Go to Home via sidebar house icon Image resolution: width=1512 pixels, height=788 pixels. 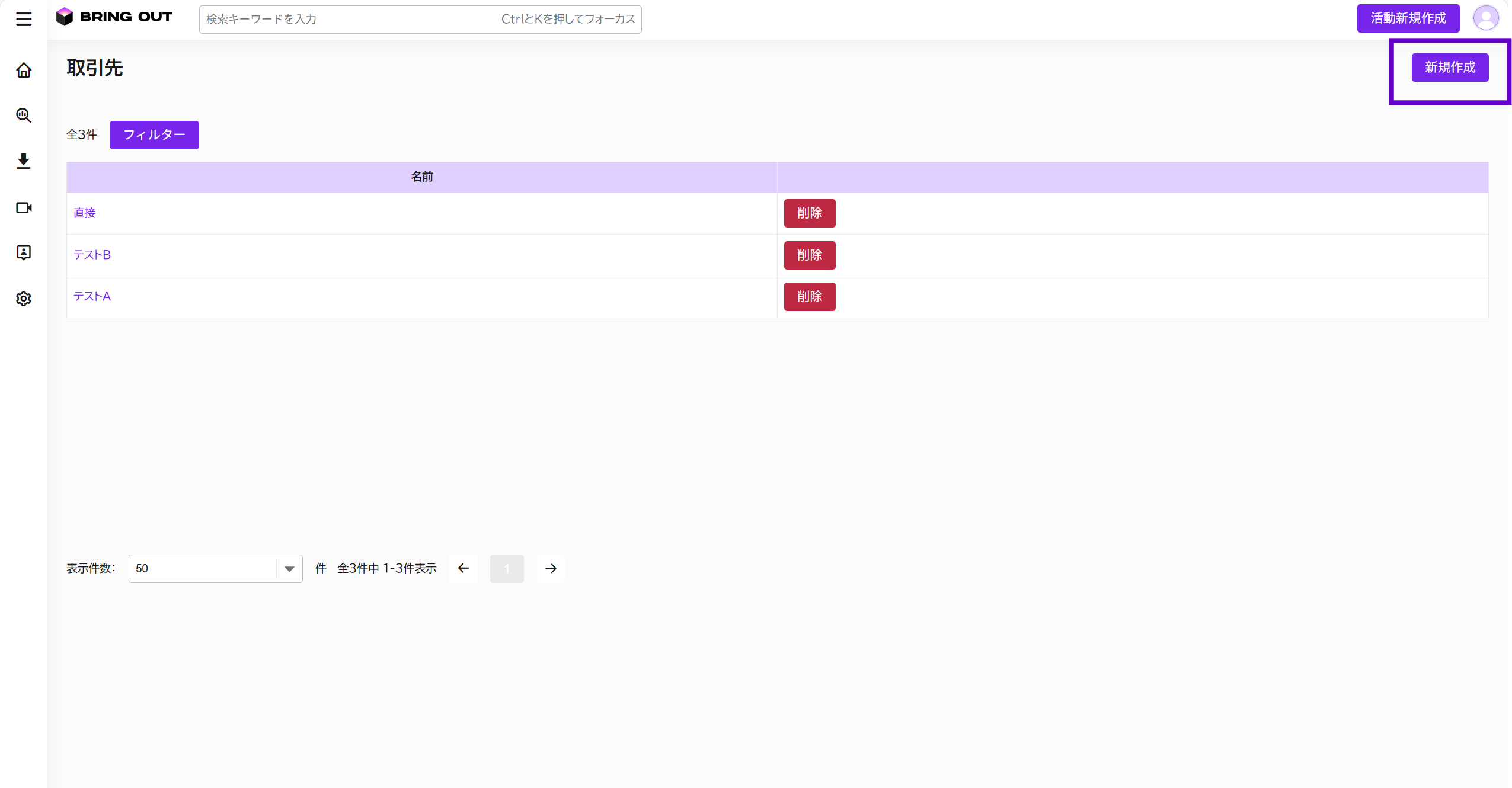(x=24, y=70)
